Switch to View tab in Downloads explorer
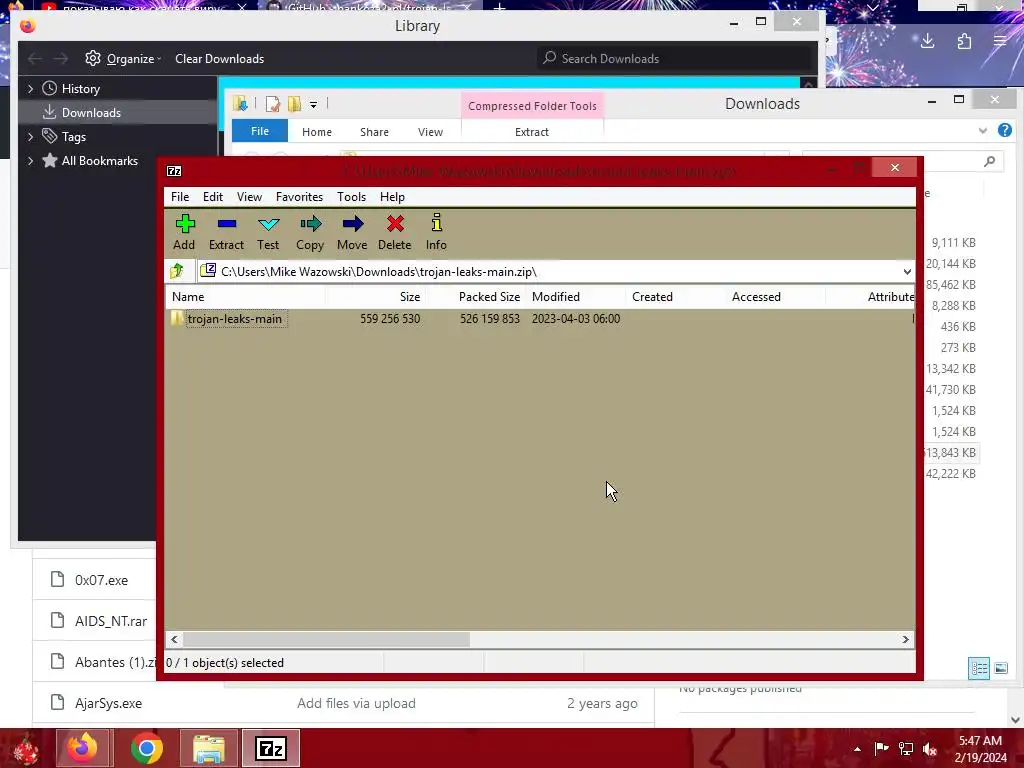Image resolution: width=1024 pixels, height=768 pixels. 430,132
